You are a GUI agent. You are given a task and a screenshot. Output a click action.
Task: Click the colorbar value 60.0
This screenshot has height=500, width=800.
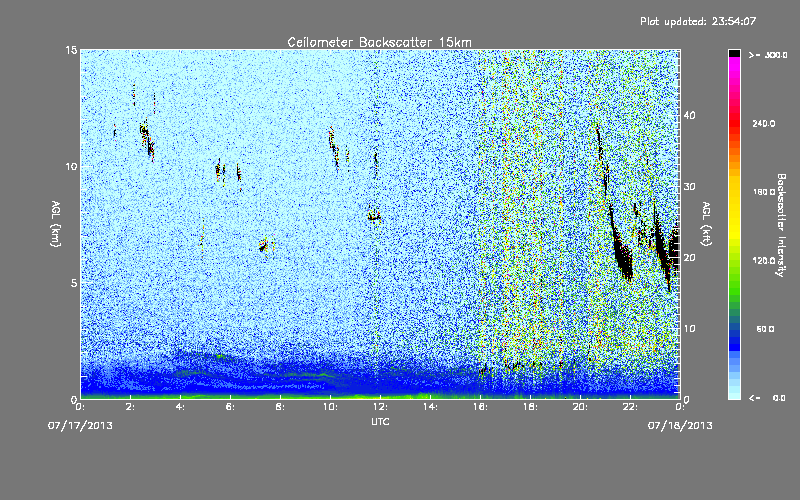point(765,329)
